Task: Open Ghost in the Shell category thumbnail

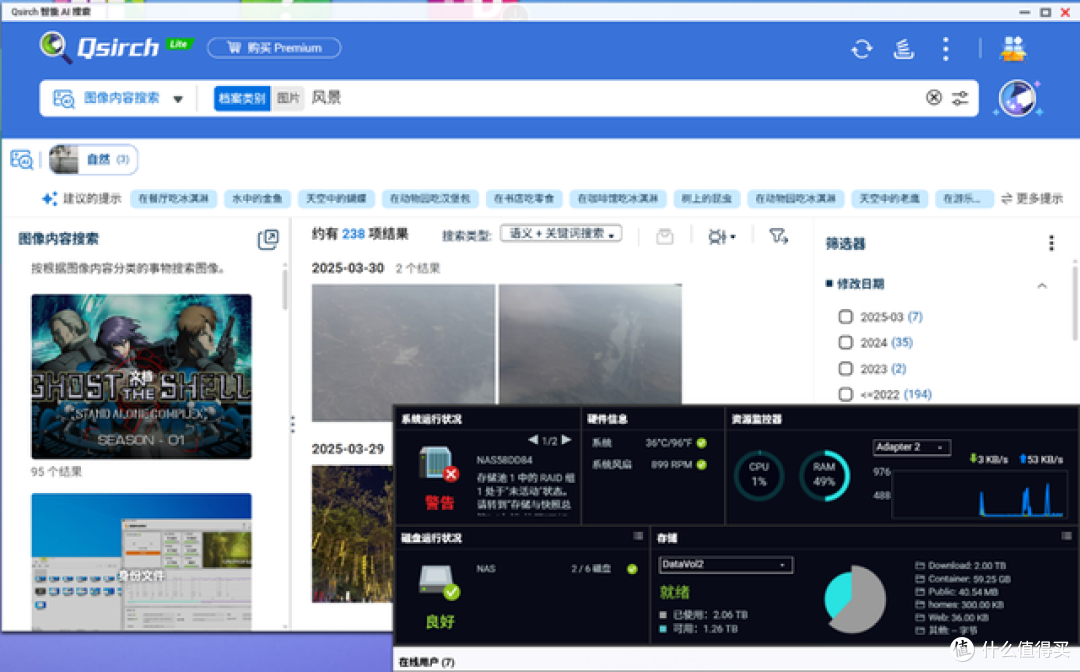Action: [x=141, y=377]
